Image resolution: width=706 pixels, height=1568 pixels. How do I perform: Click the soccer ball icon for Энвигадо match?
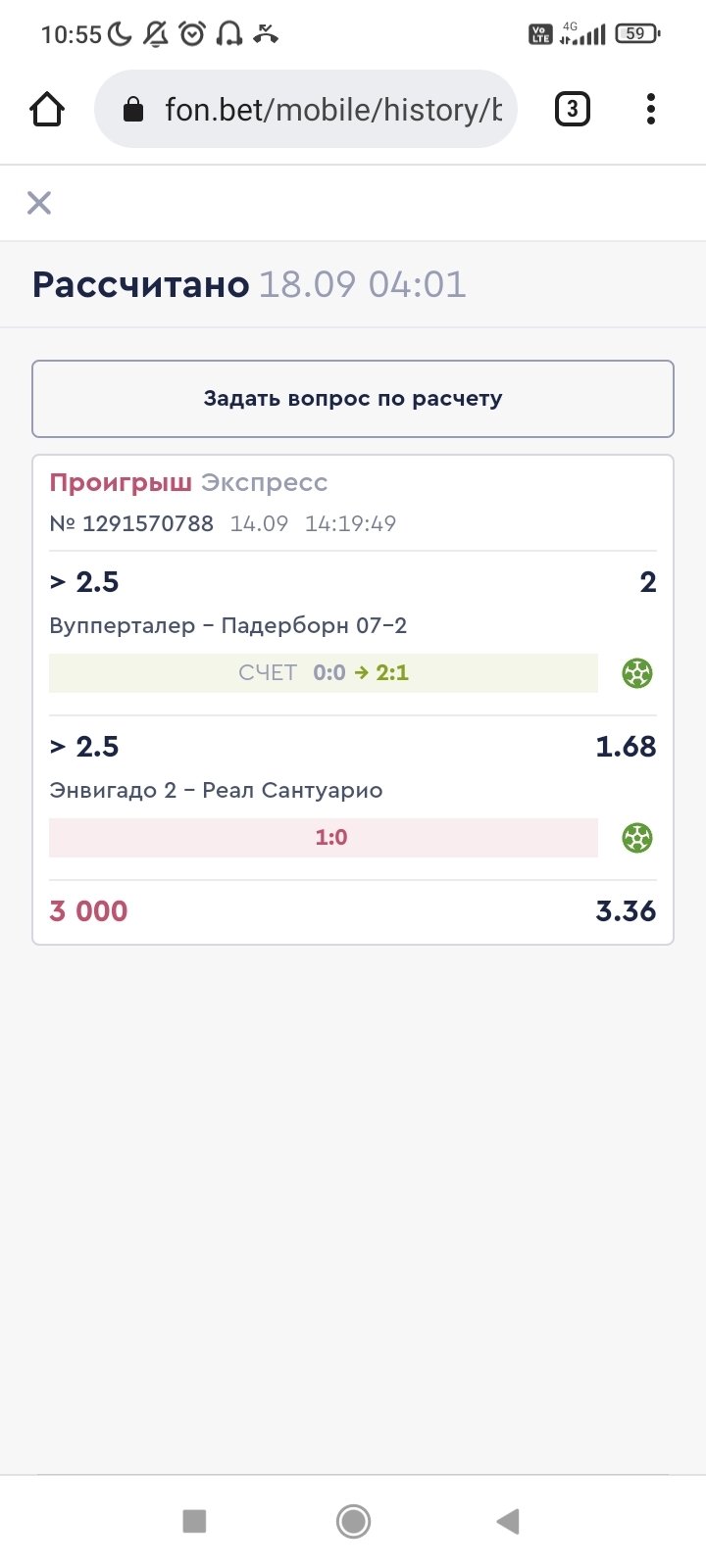(637, 838)
